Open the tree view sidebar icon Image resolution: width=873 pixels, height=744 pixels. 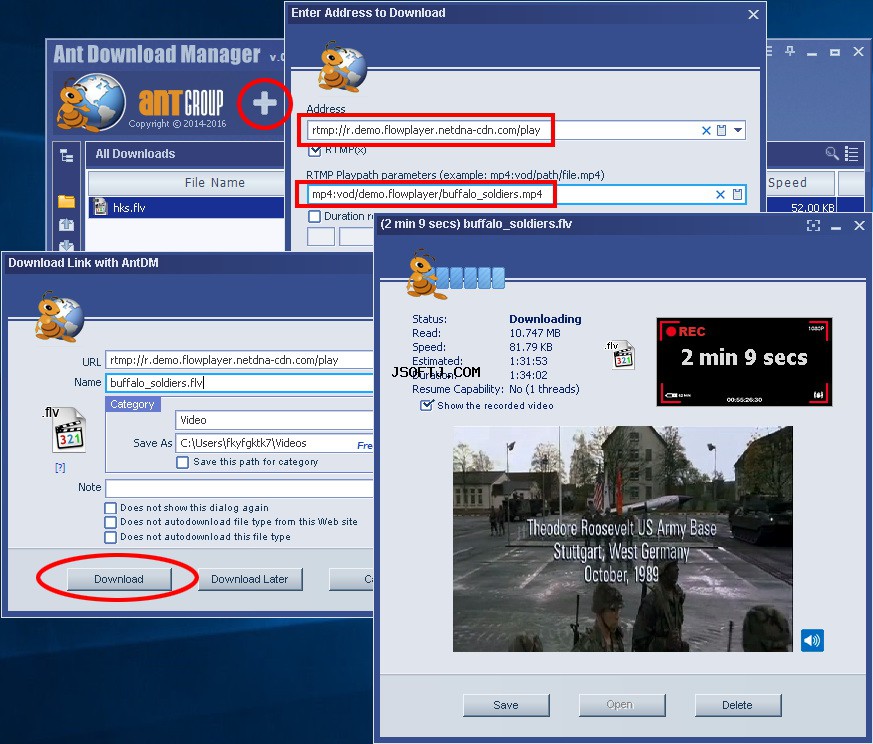[x=66, y=156]
